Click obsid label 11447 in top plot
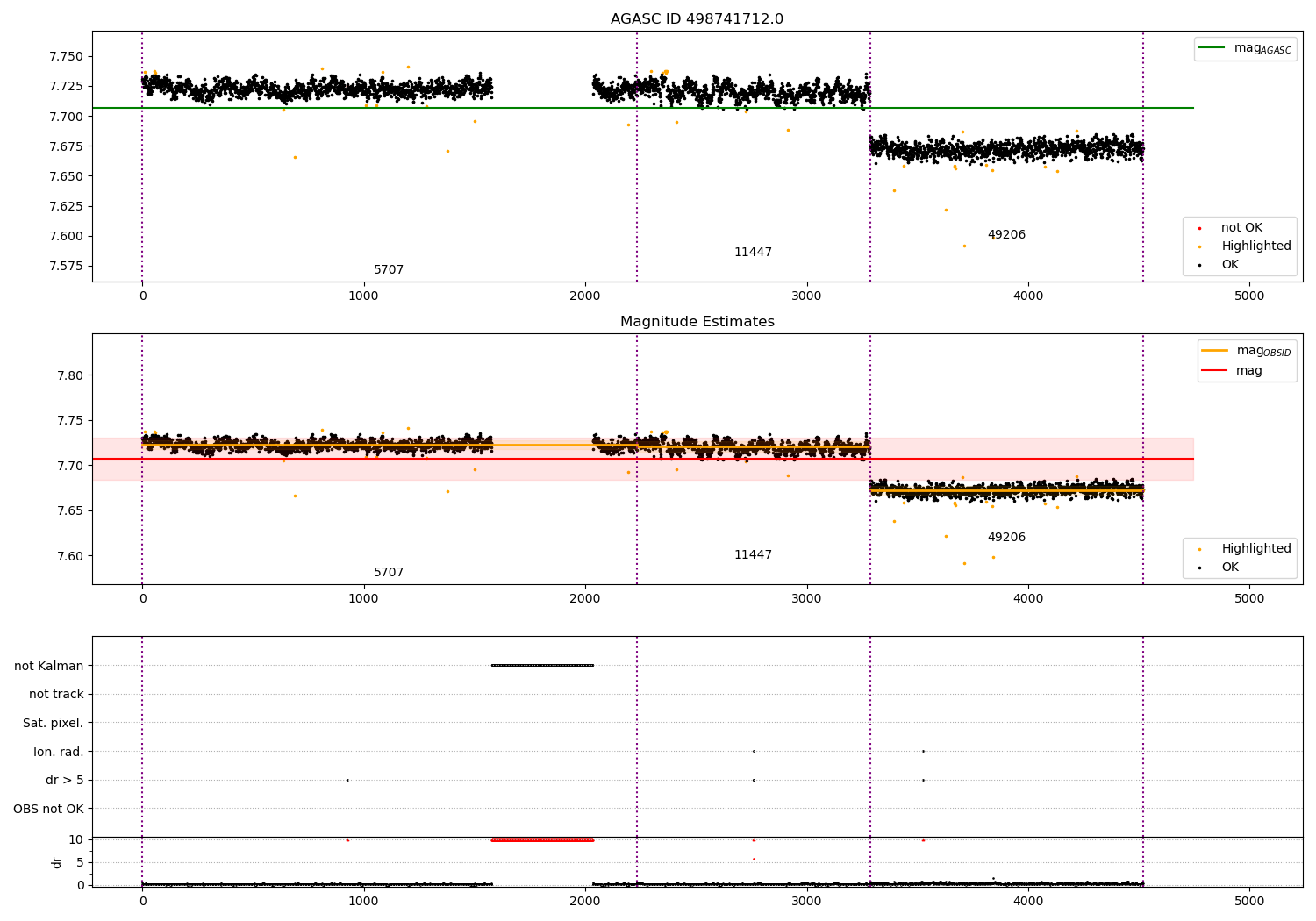 753,253
